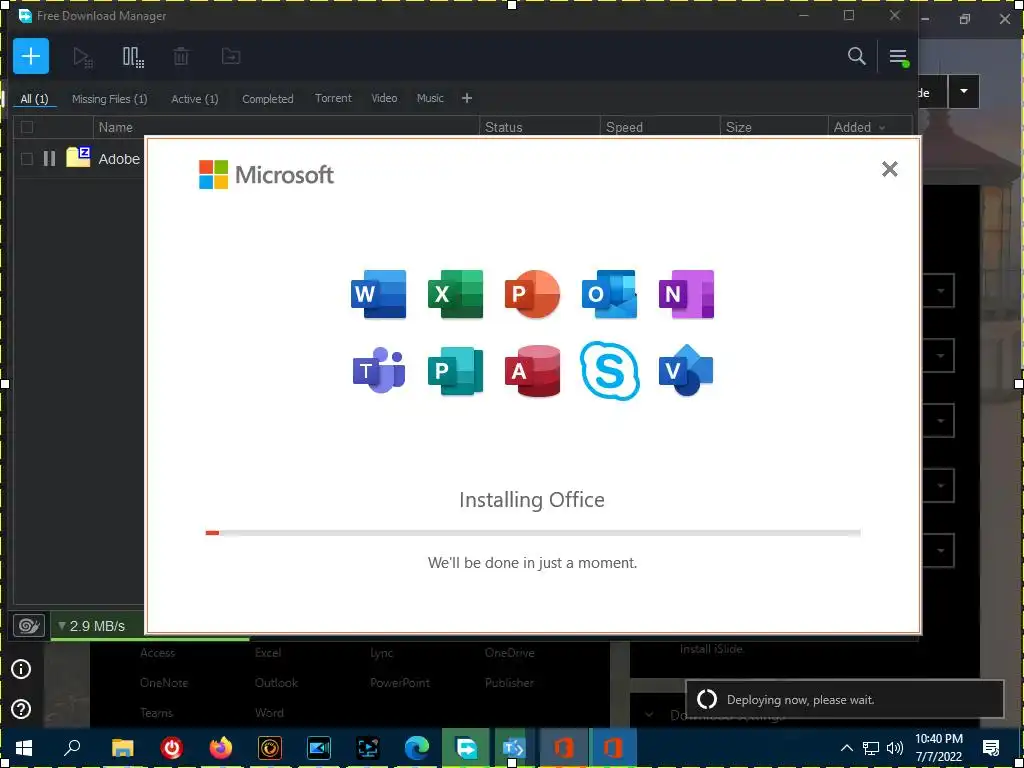Click the Installing Office progress bar

532,533
